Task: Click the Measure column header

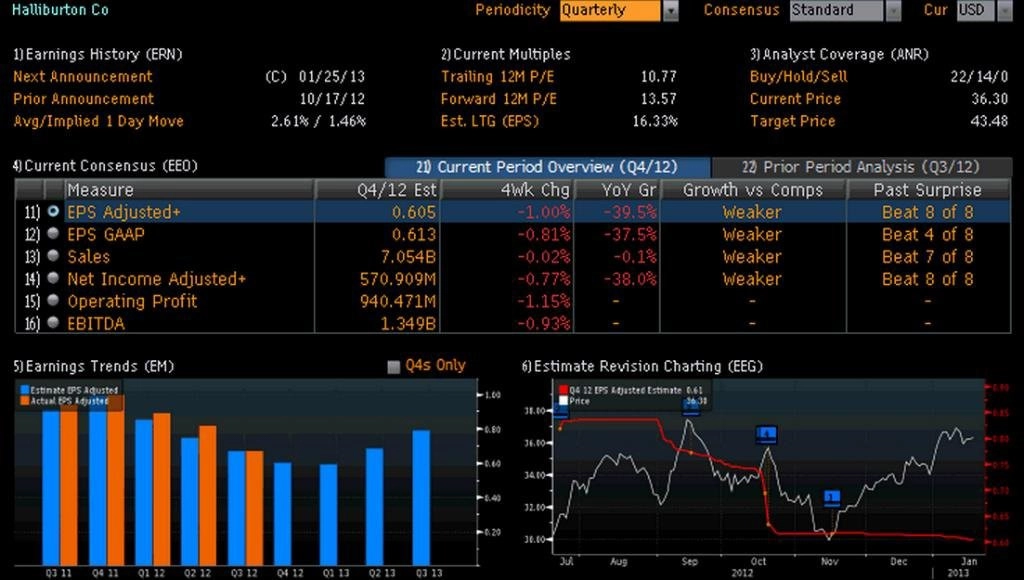Action: 189,190
